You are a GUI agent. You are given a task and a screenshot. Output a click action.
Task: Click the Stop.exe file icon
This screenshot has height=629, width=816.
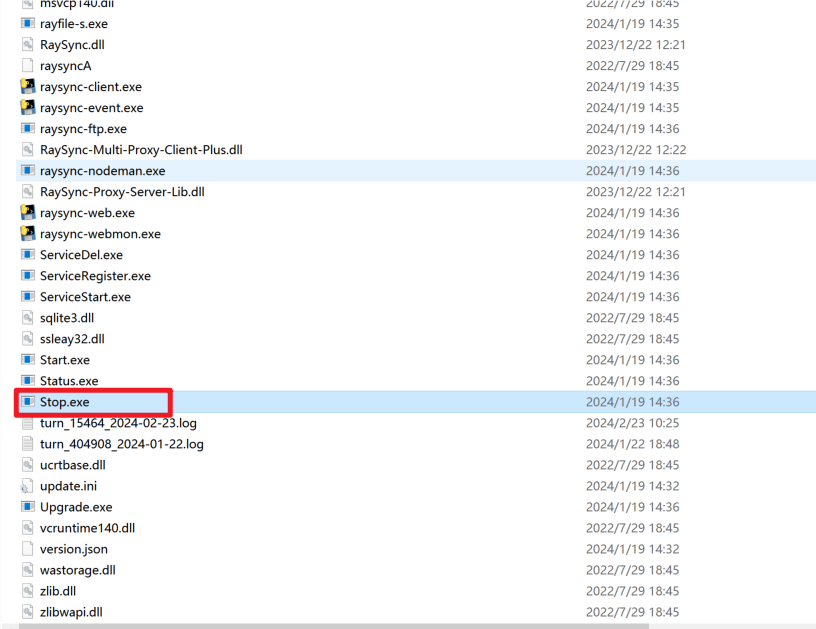coord(28,402)
